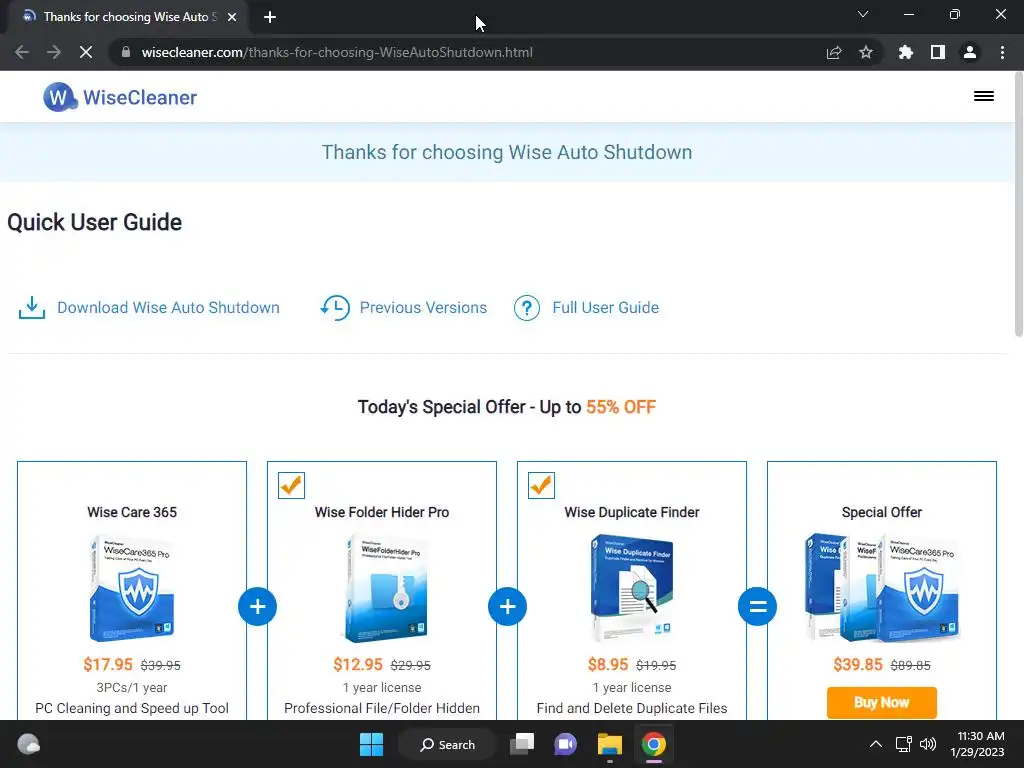Go back to previous page

tap(22, 52)
